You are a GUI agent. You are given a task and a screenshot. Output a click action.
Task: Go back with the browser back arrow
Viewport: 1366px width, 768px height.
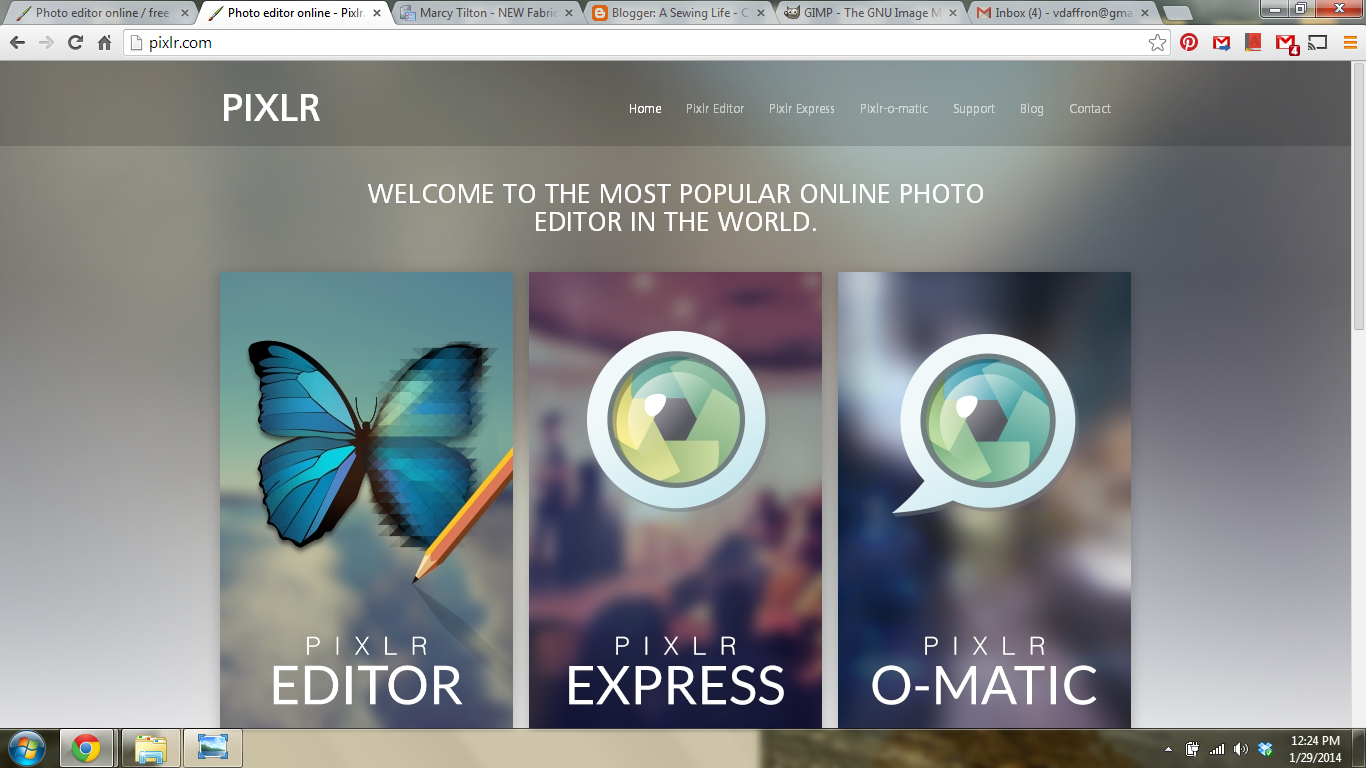click(x=17, y=43)
